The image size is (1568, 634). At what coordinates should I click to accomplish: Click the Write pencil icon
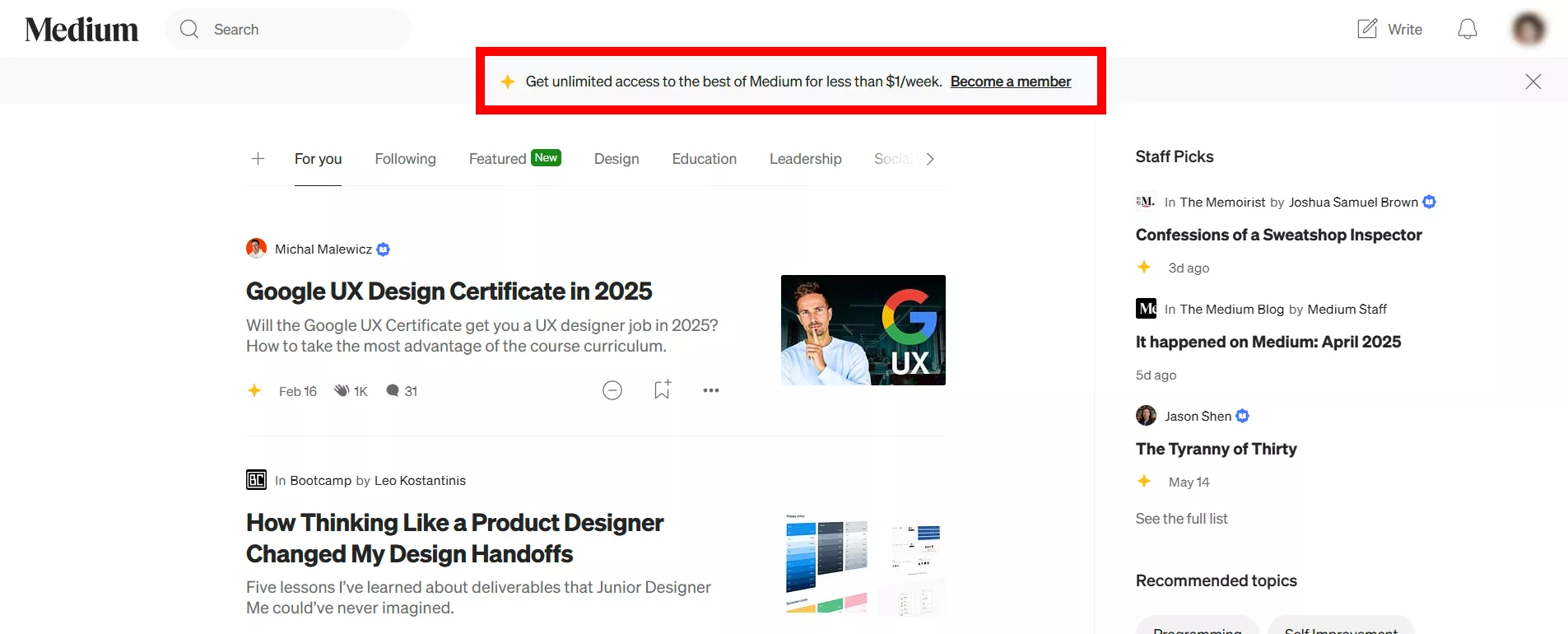pos(1367,29)
